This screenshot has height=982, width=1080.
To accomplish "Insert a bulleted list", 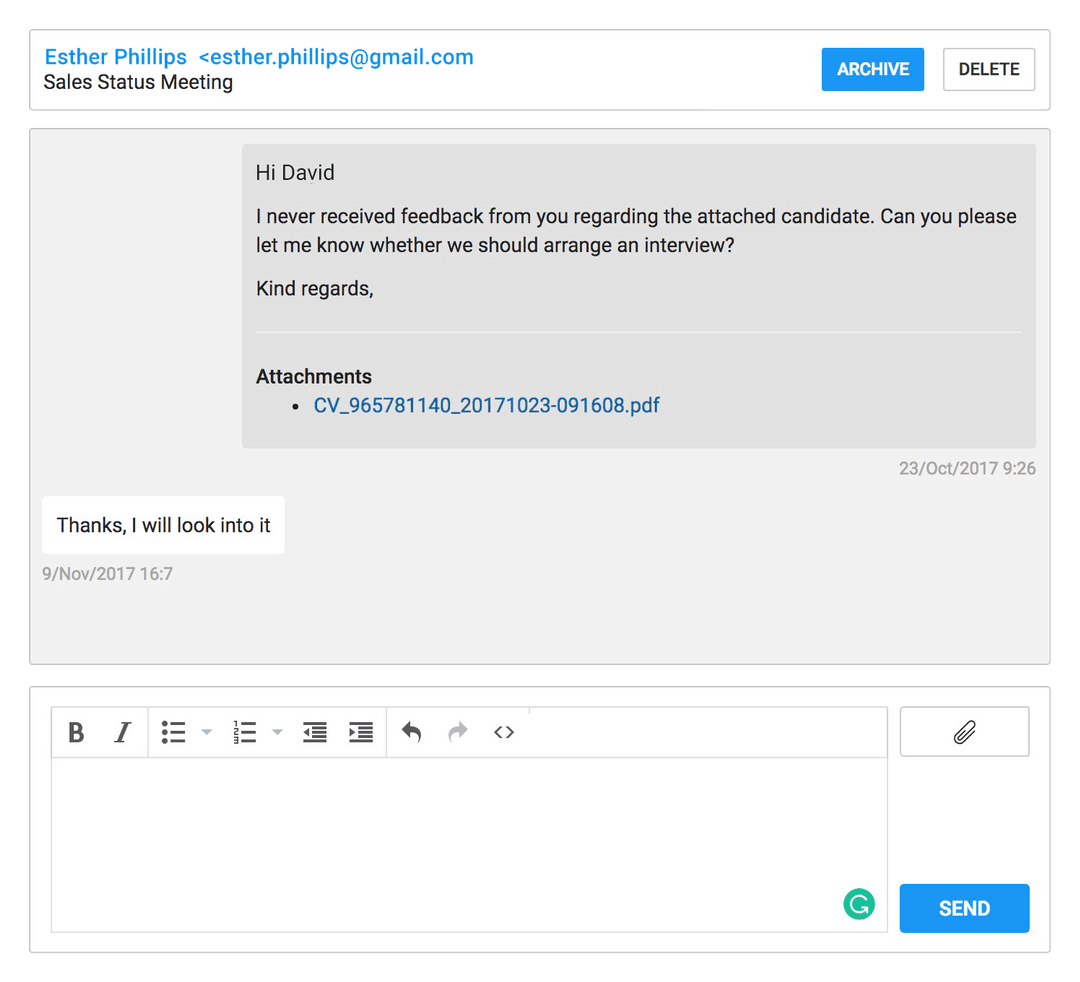I will coord(174,733).
